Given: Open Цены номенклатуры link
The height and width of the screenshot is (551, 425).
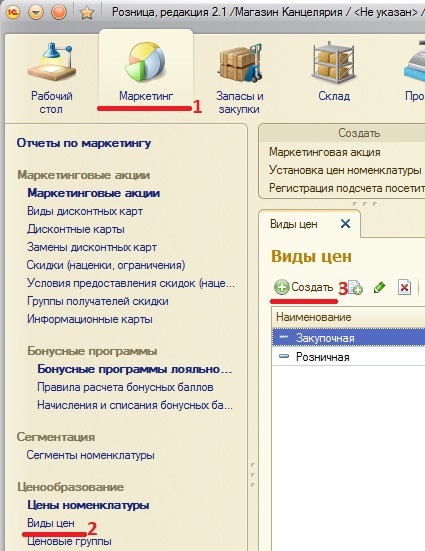Looking at the screenshot, I should pyautogui.click(x=88, y=505).
